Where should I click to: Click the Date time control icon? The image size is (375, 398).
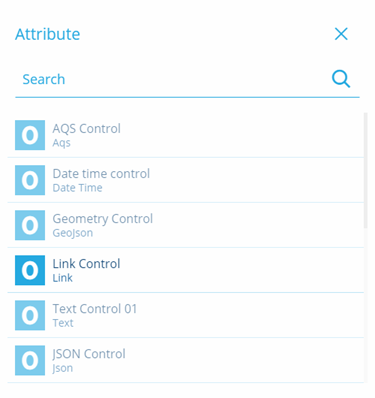[30, 180]
